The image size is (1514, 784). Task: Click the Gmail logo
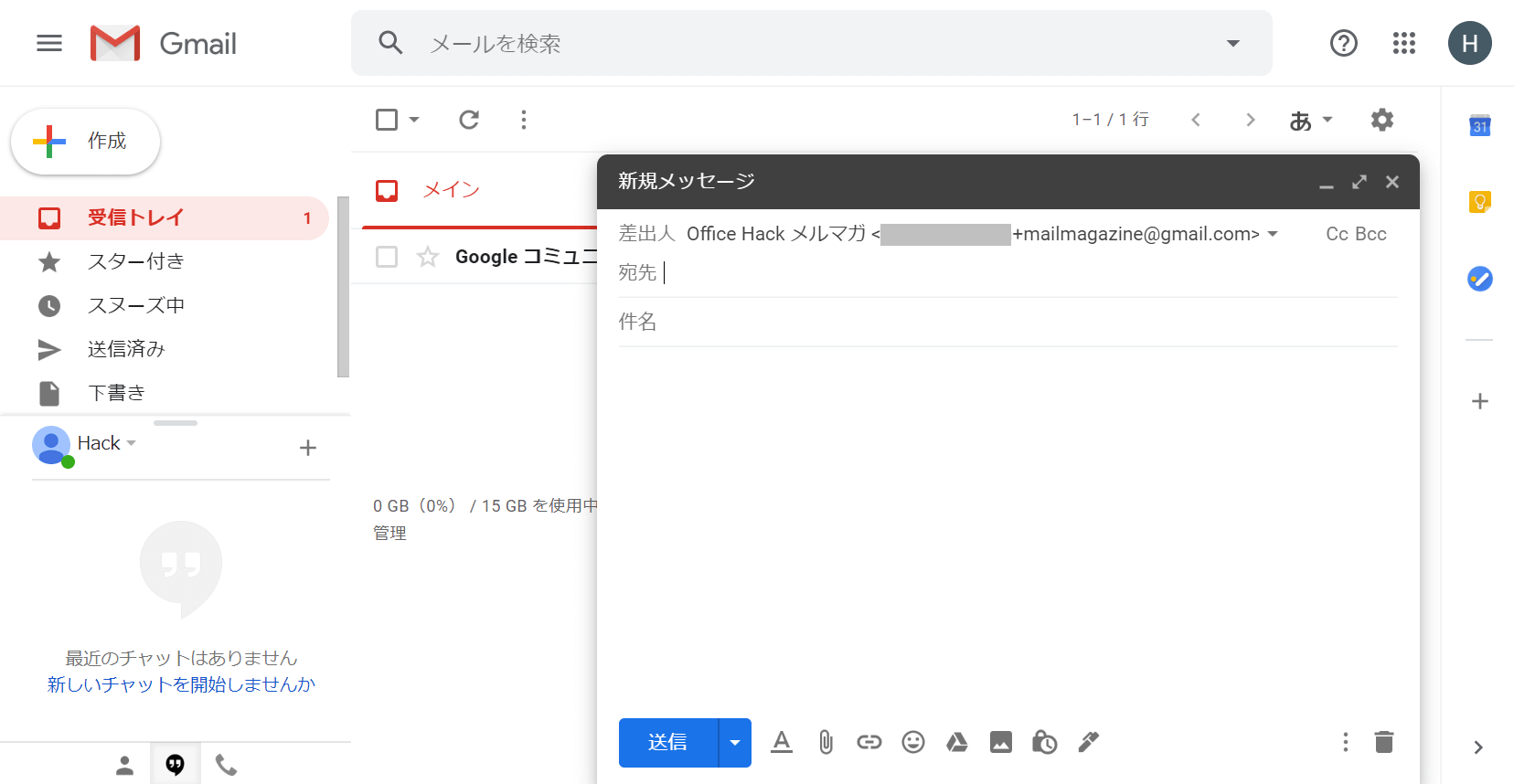(164, 43)
